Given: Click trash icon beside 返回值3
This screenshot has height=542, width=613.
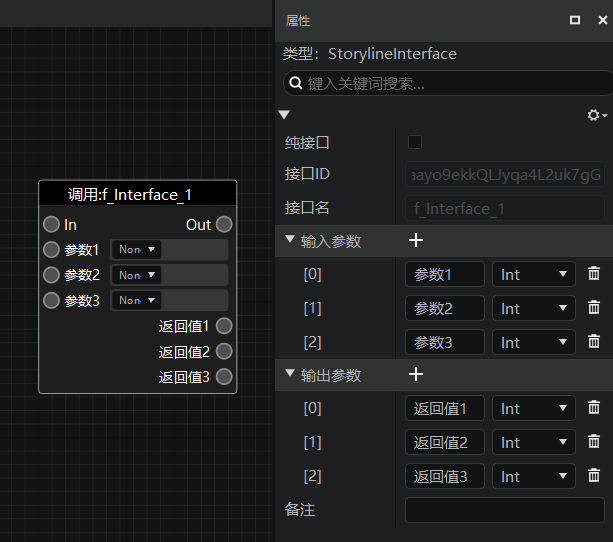Looking at the screenshot, I should [x=593, y=476].
